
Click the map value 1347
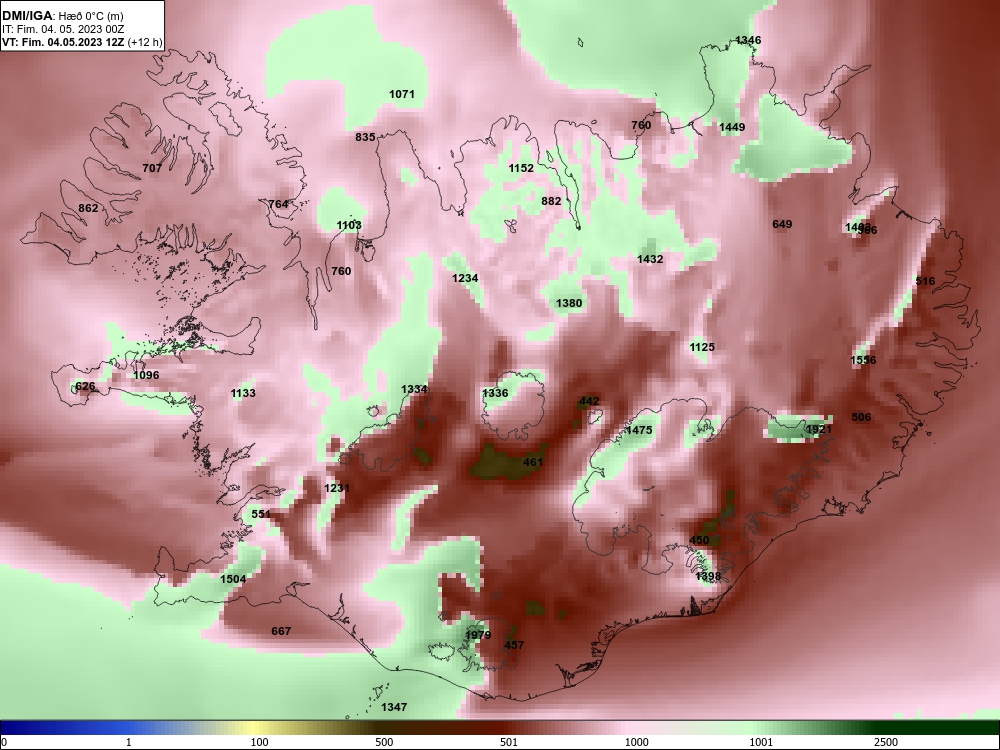click(394, 707)
